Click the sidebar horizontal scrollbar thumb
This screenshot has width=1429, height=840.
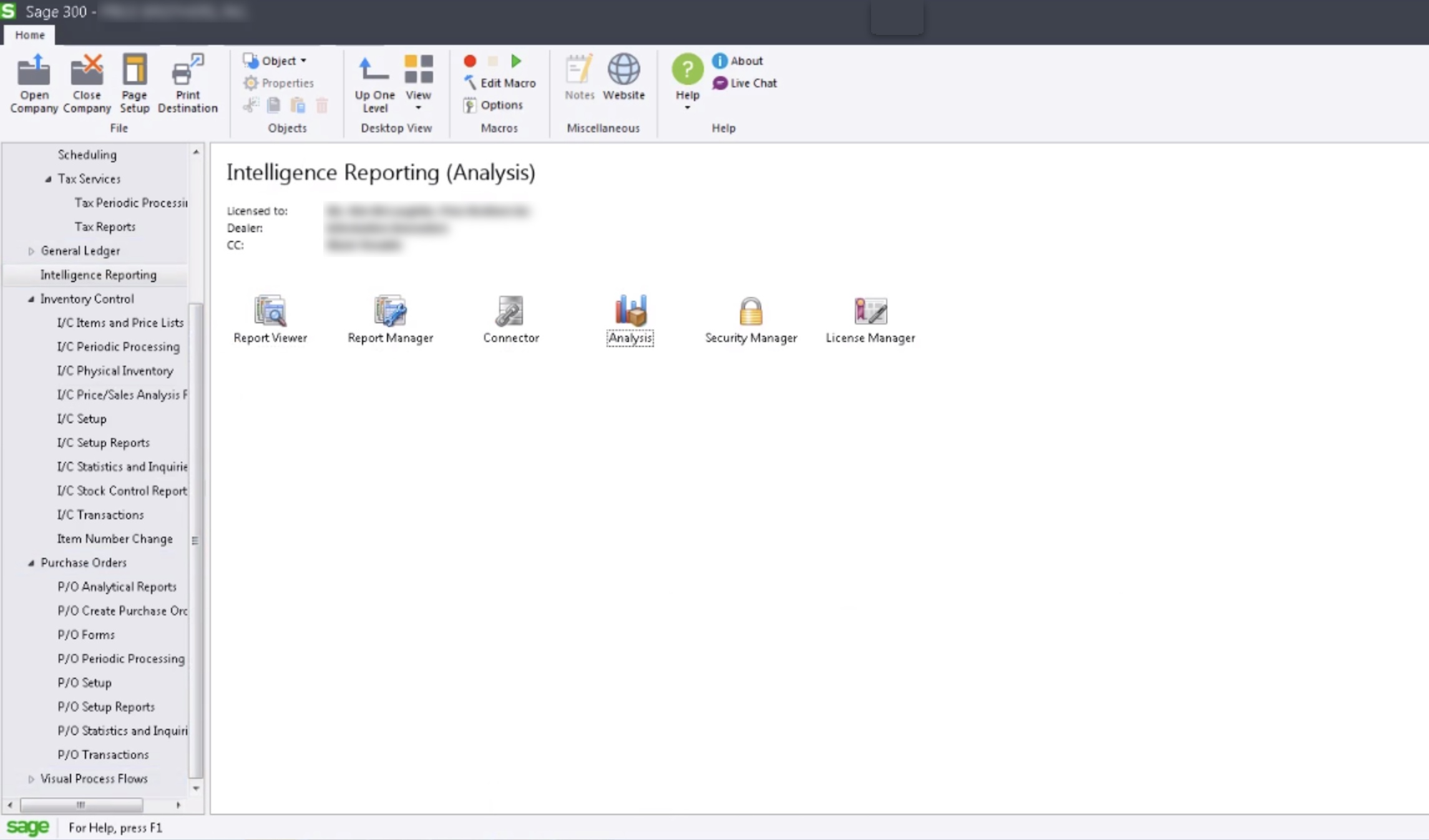pyautogui.click(x=81, y=805)
